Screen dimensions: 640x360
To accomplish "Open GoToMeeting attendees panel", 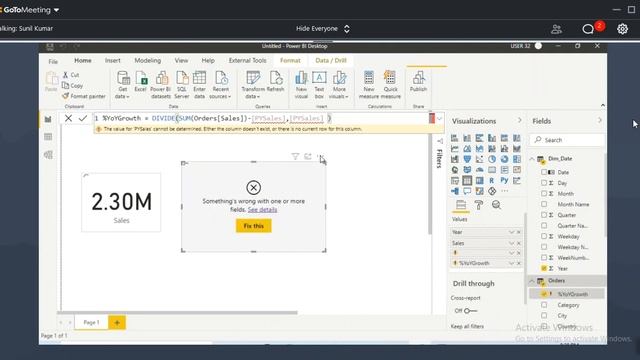I will 556,29.
